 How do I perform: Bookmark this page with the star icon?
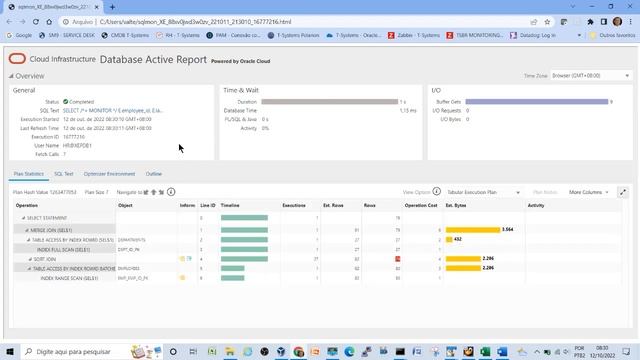547,22
